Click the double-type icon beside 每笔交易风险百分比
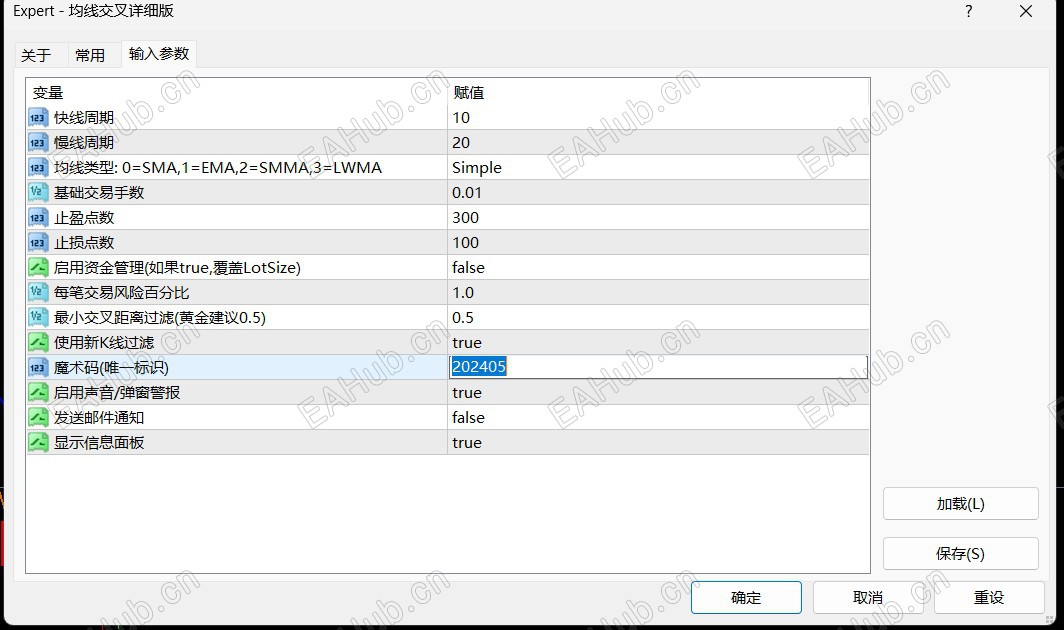Image resolution: width=1064 pixels, height=630 pixels. [x=38, y=293]
